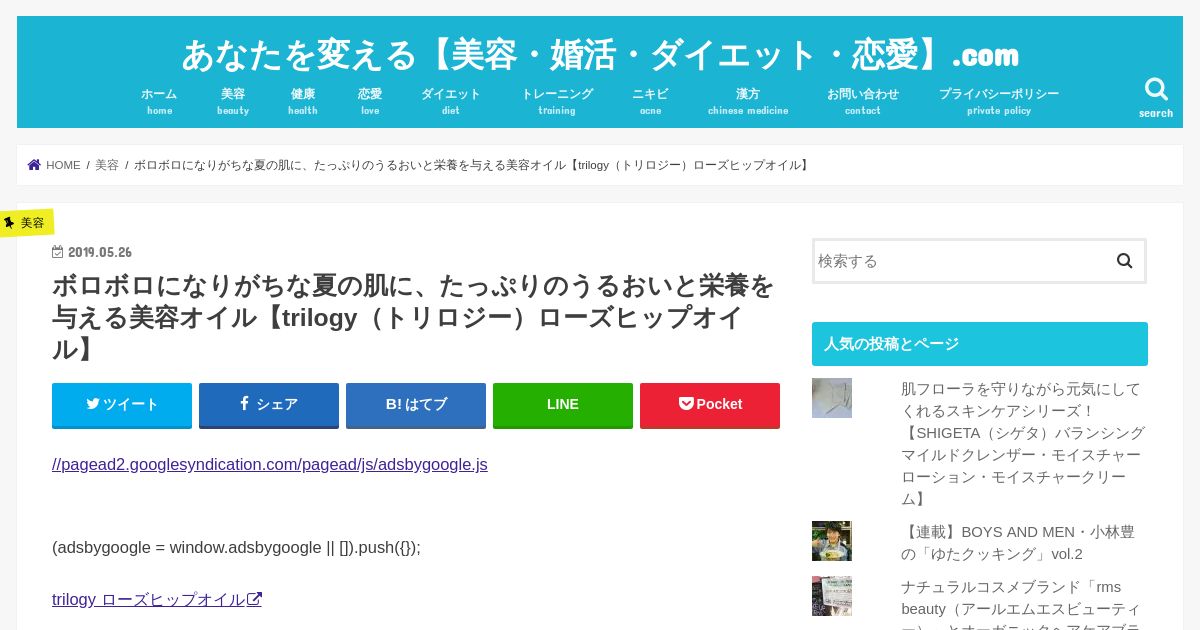Click the breadcrumb article title text
Viewport: 1200px width, 630px height.
click(471, 165)
